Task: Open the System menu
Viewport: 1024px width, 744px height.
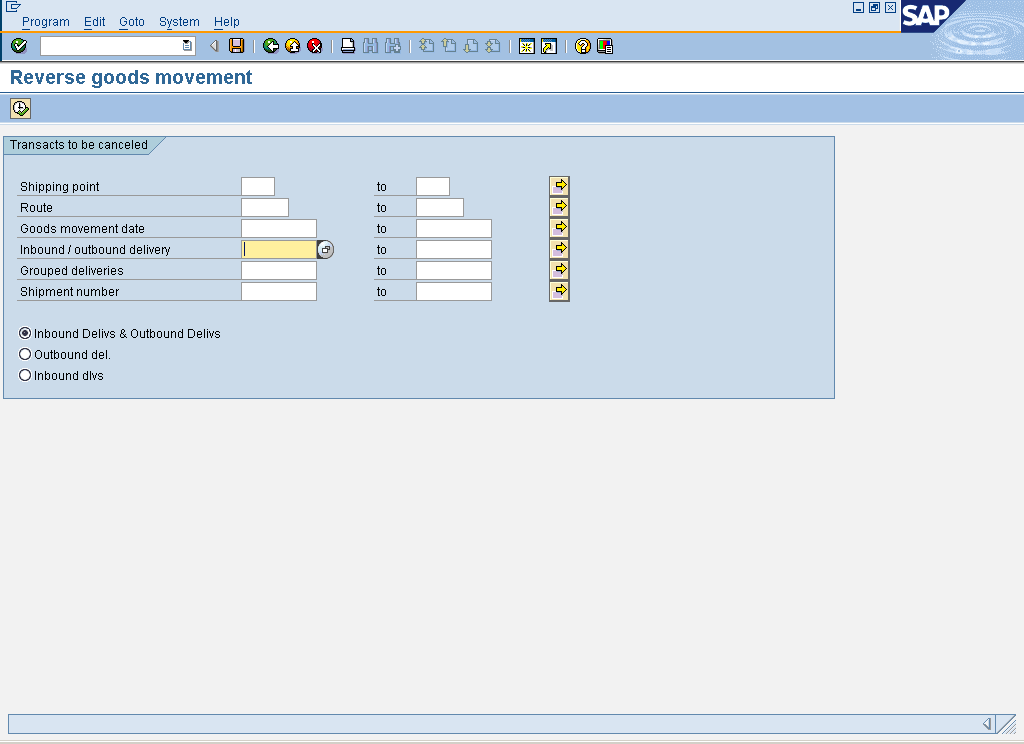Action: pyautogui.click(x=179, y=22)
